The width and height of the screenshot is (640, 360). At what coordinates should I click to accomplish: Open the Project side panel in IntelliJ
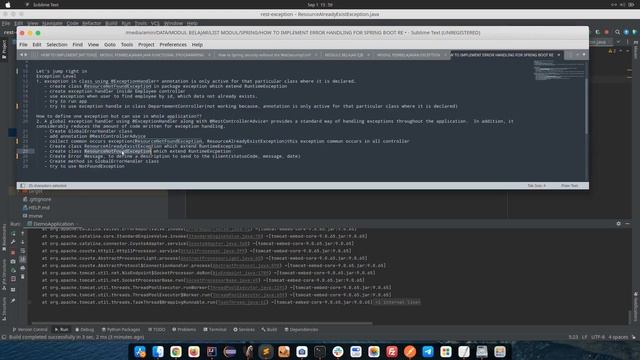[x=4, y=49]
